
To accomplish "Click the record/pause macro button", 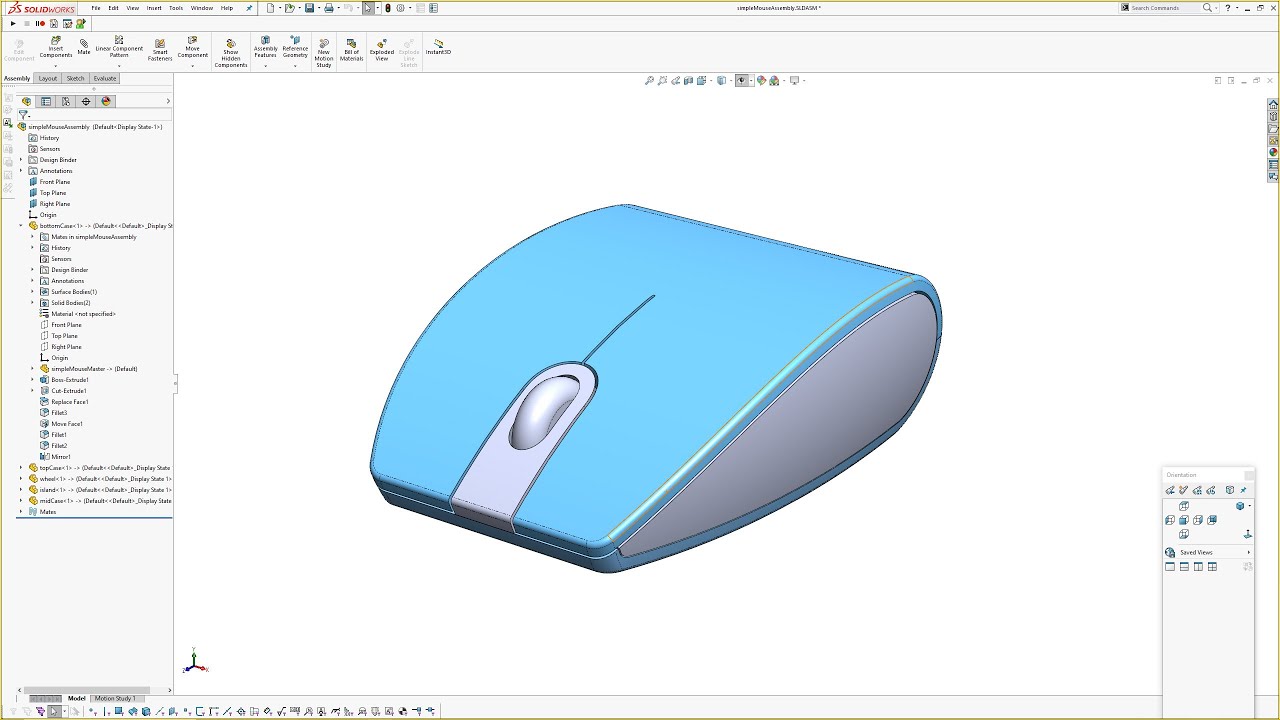I will tap(39, 23).
